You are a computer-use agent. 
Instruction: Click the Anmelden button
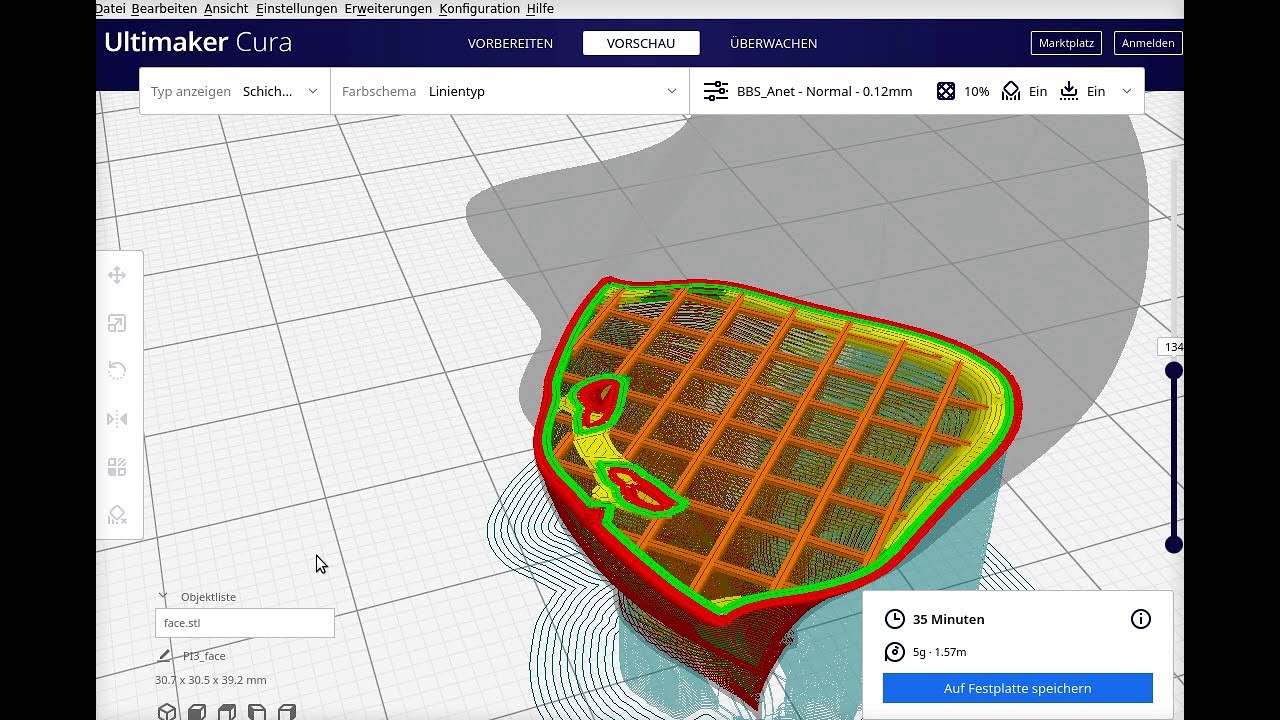coord(1148,43)
